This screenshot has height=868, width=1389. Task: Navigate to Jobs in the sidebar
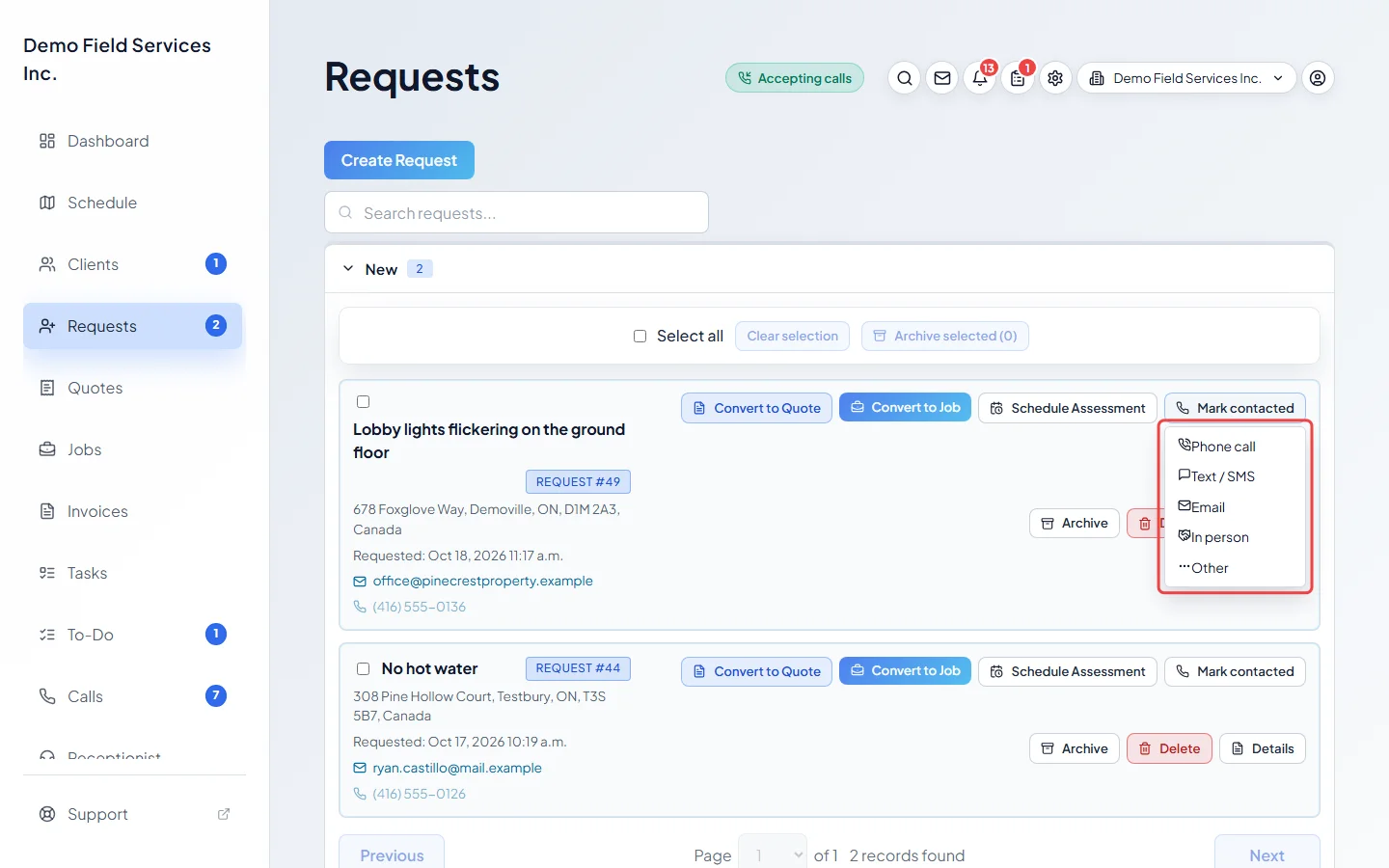click(x=133, y=449)
